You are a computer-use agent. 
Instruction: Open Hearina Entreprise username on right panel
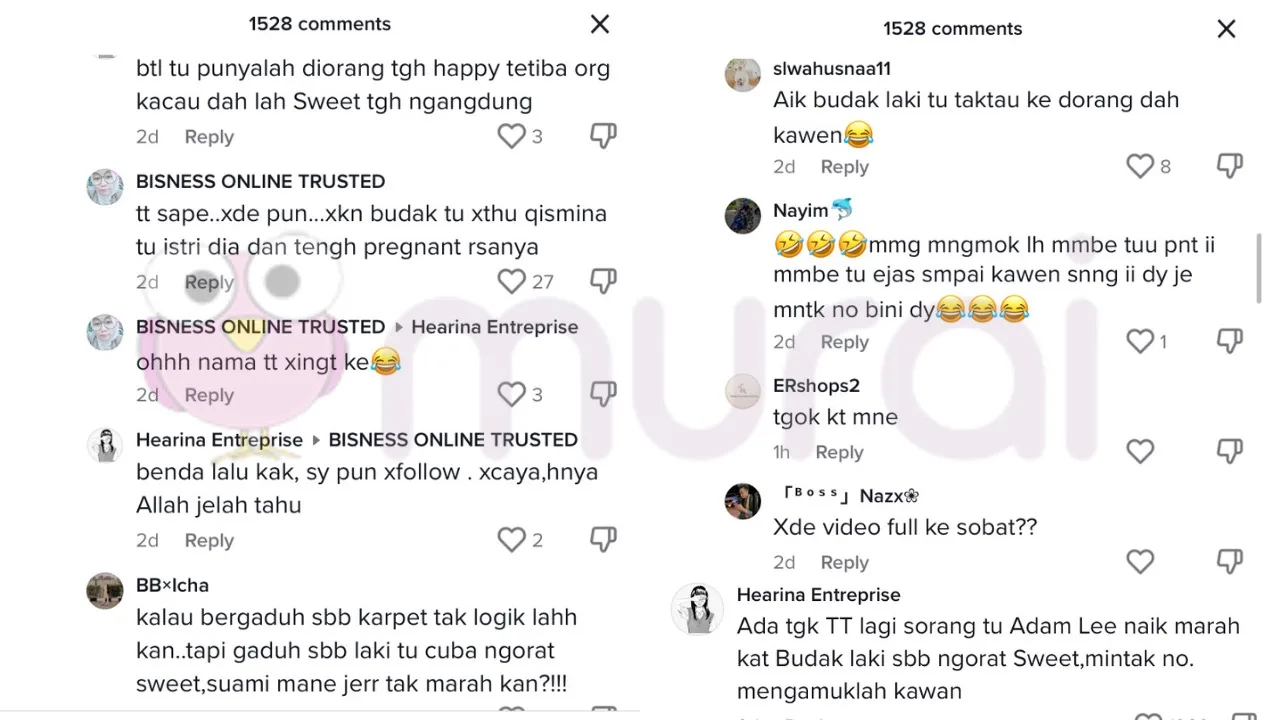point(819,595)
